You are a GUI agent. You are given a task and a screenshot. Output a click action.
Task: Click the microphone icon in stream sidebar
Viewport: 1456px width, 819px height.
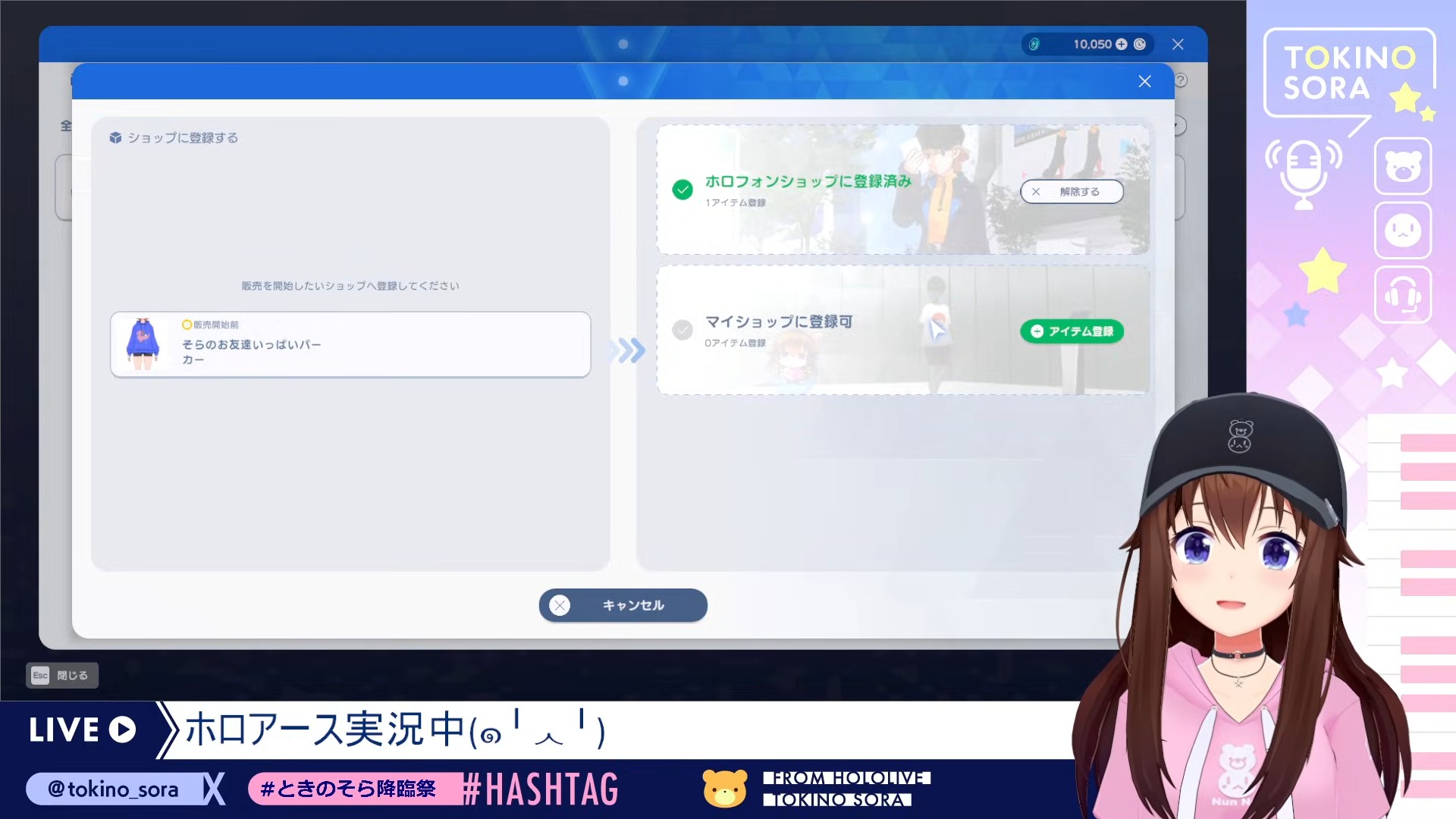tap(1304, 174)
